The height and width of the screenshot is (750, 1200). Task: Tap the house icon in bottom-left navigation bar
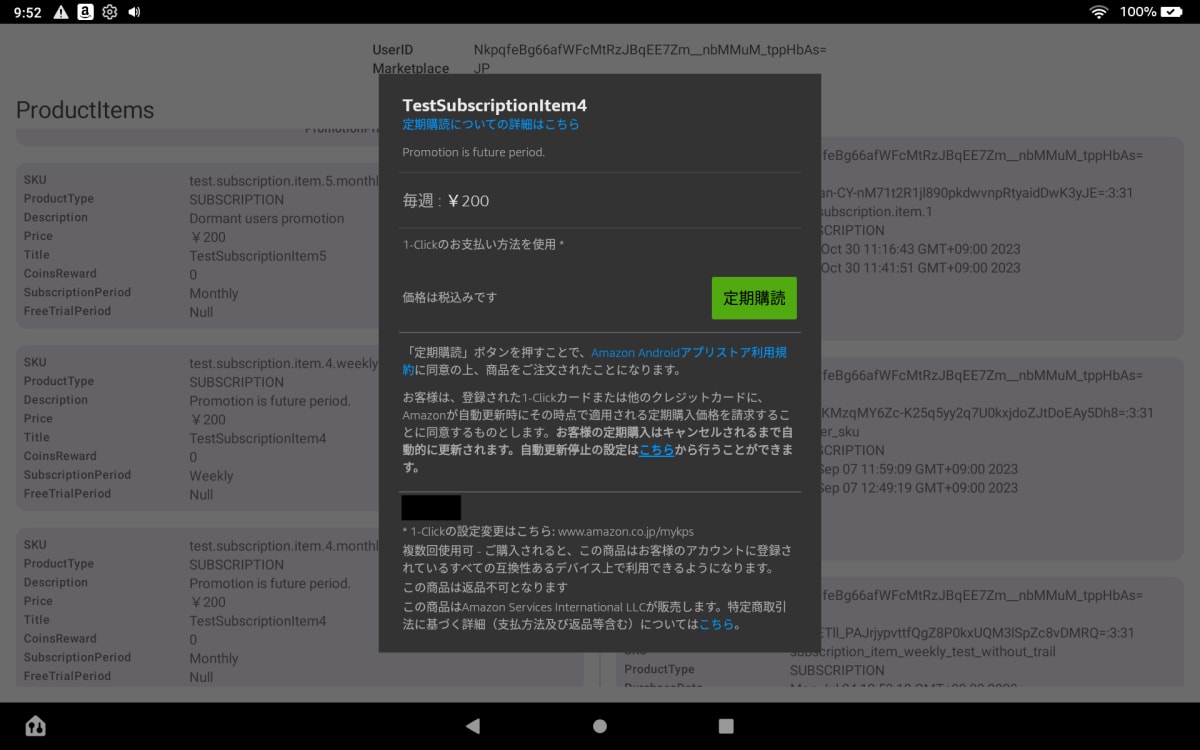click(35, 726)
